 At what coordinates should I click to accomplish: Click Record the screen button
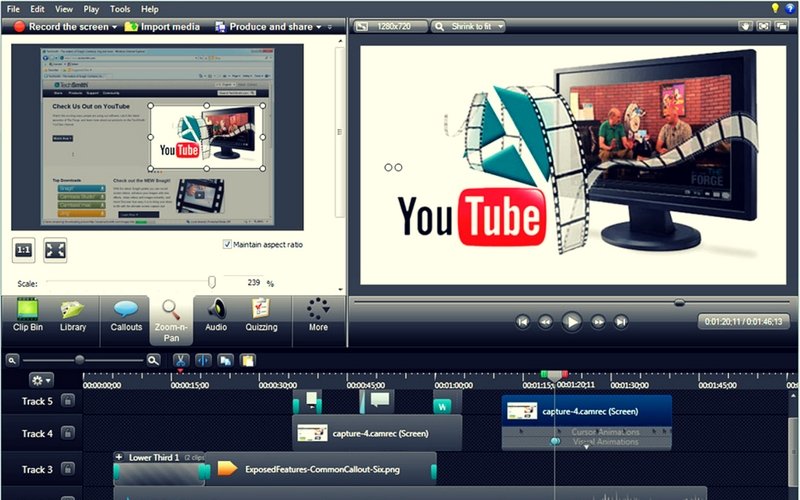pyautogui.click(x=61, y=27)
